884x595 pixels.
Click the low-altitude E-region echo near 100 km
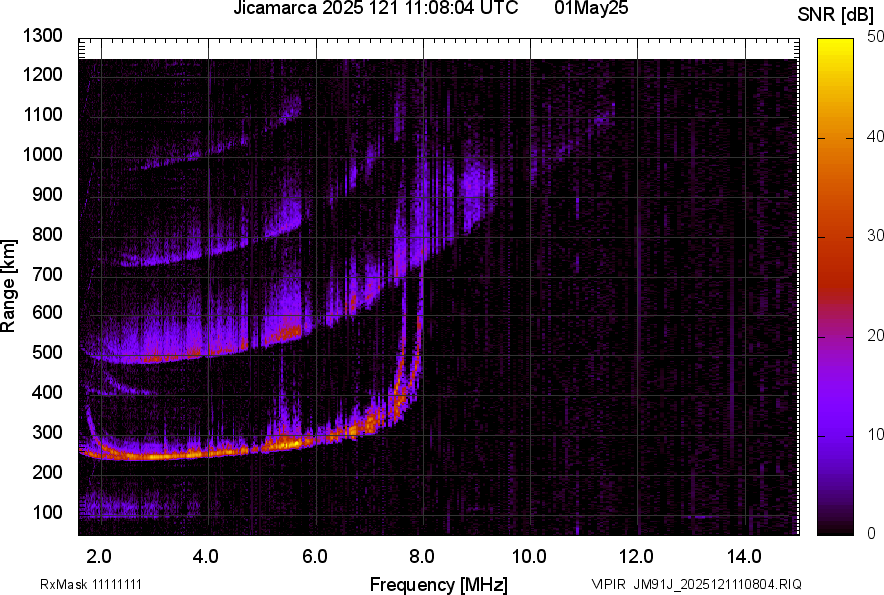click(139, 504)
